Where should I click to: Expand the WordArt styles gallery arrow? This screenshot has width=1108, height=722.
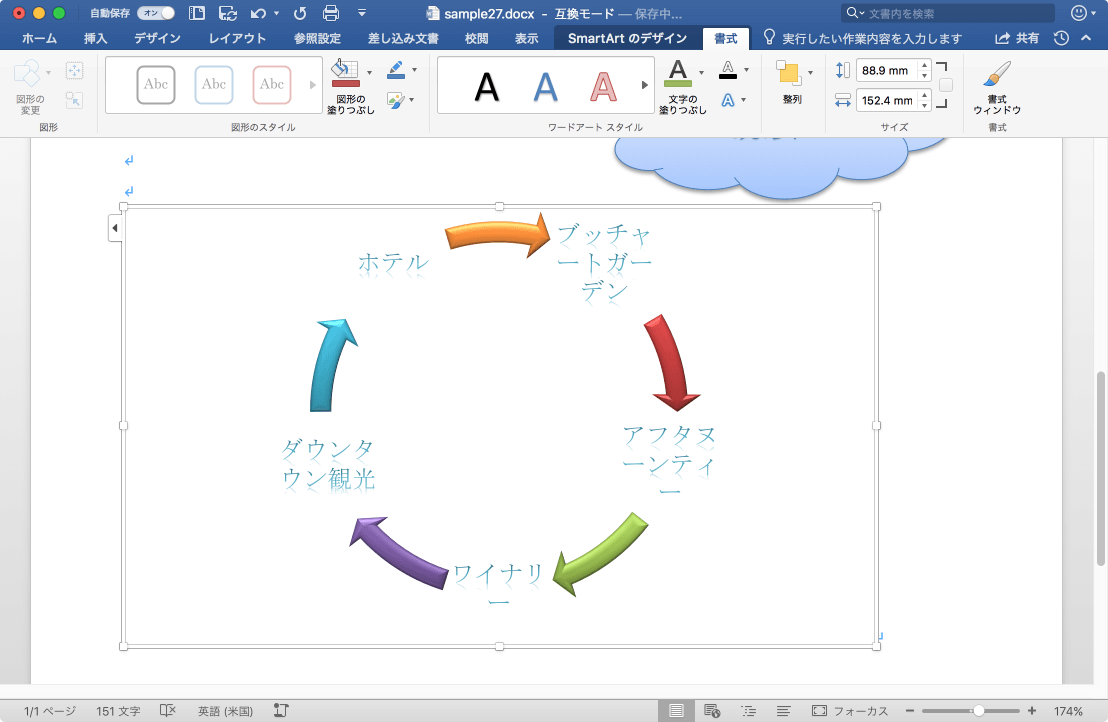pyautogui.click(x=644, y=85)
